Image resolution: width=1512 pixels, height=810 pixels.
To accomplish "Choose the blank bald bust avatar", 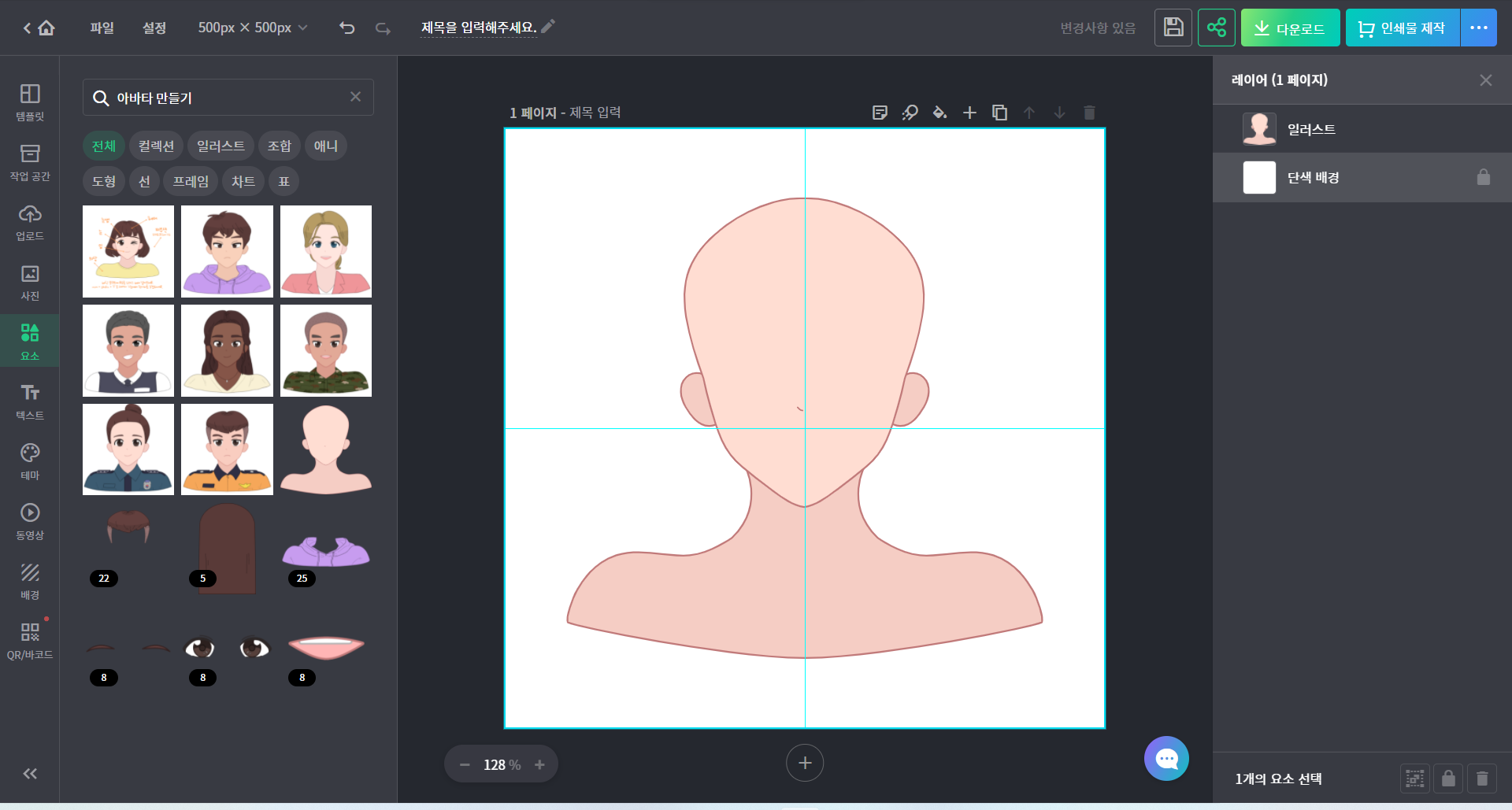I will coord(326,449).
